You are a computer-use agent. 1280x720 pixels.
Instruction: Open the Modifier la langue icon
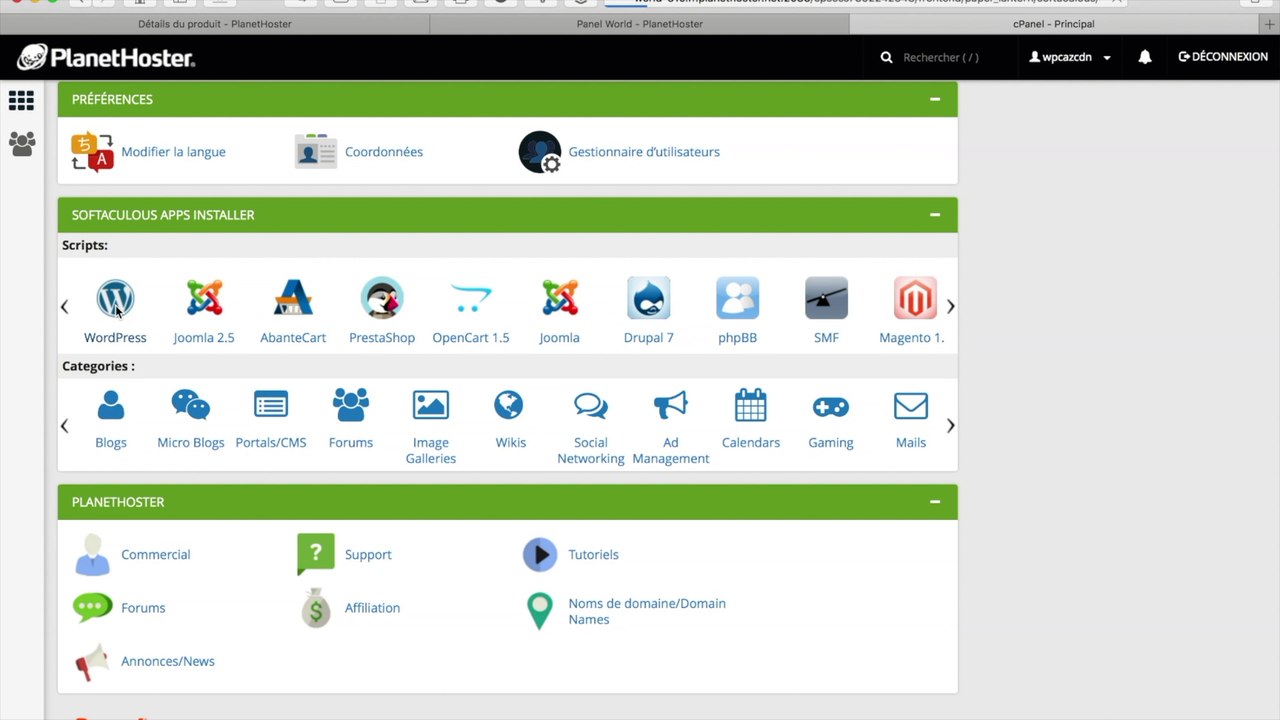[x=92, y=152]
